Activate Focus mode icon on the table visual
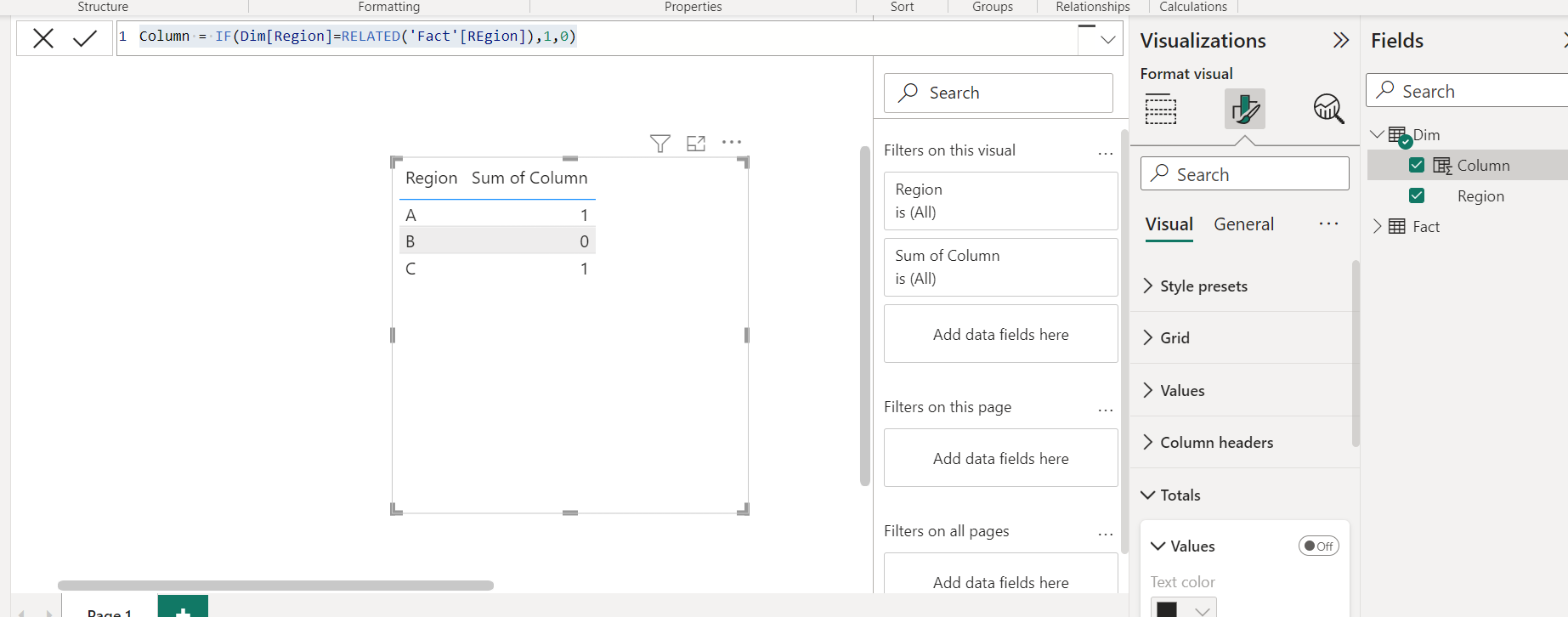 pyautogui.click(x=696, y=144)
